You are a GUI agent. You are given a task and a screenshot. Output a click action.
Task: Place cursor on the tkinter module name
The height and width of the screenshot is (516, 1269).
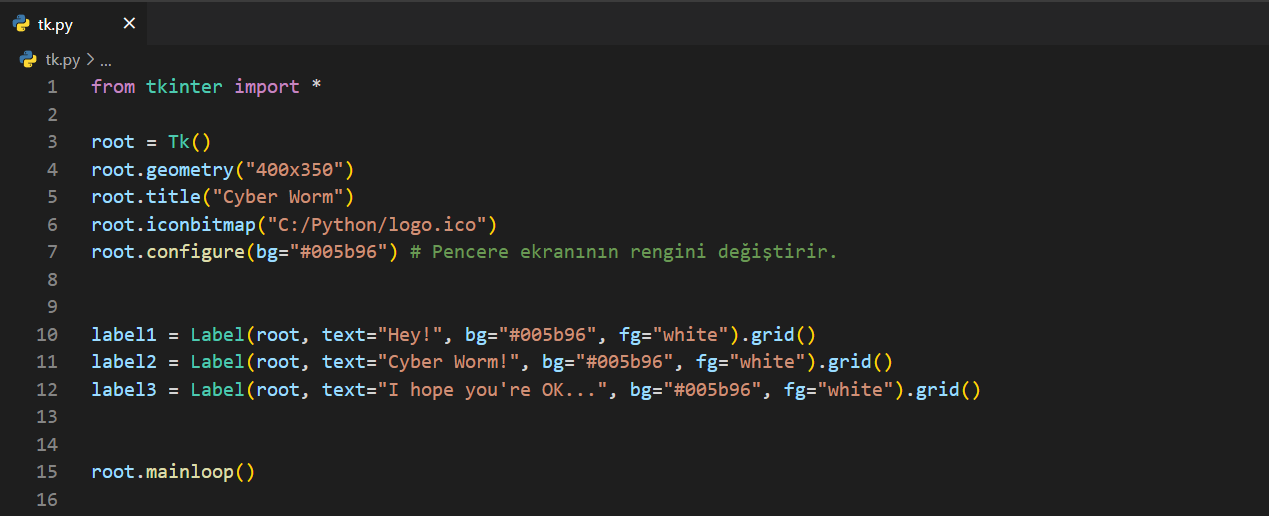tap(185, 86)
